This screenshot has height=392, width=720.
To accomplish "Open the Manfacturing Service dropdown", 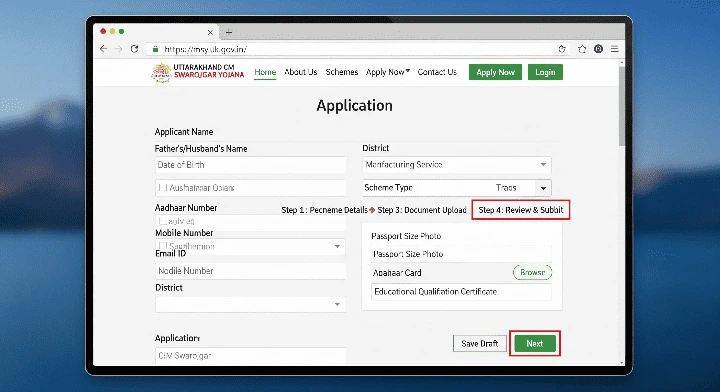I will 457,164.
